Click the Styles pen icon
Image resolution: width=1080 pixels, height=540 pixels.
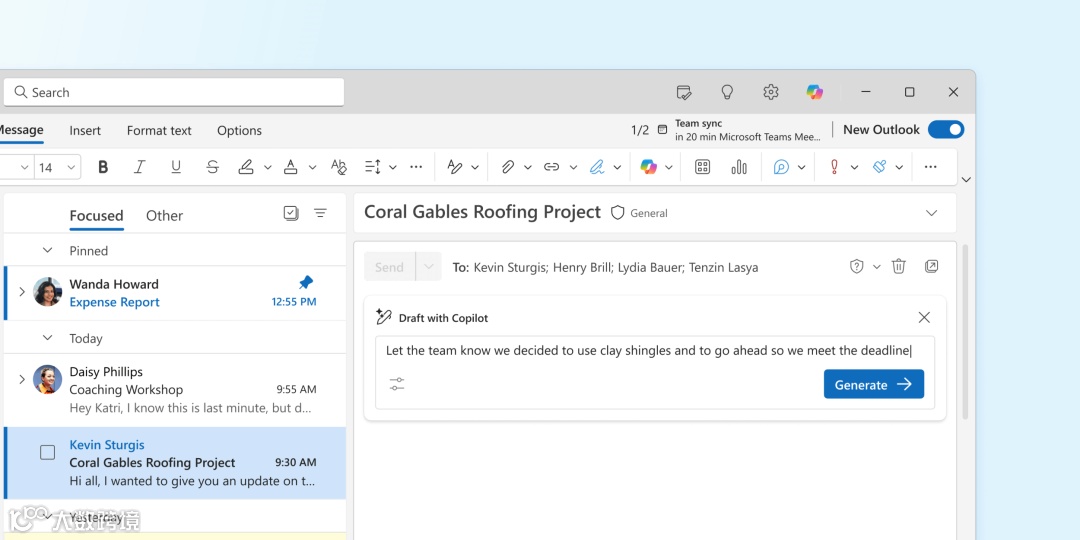[x=455, y=167]
